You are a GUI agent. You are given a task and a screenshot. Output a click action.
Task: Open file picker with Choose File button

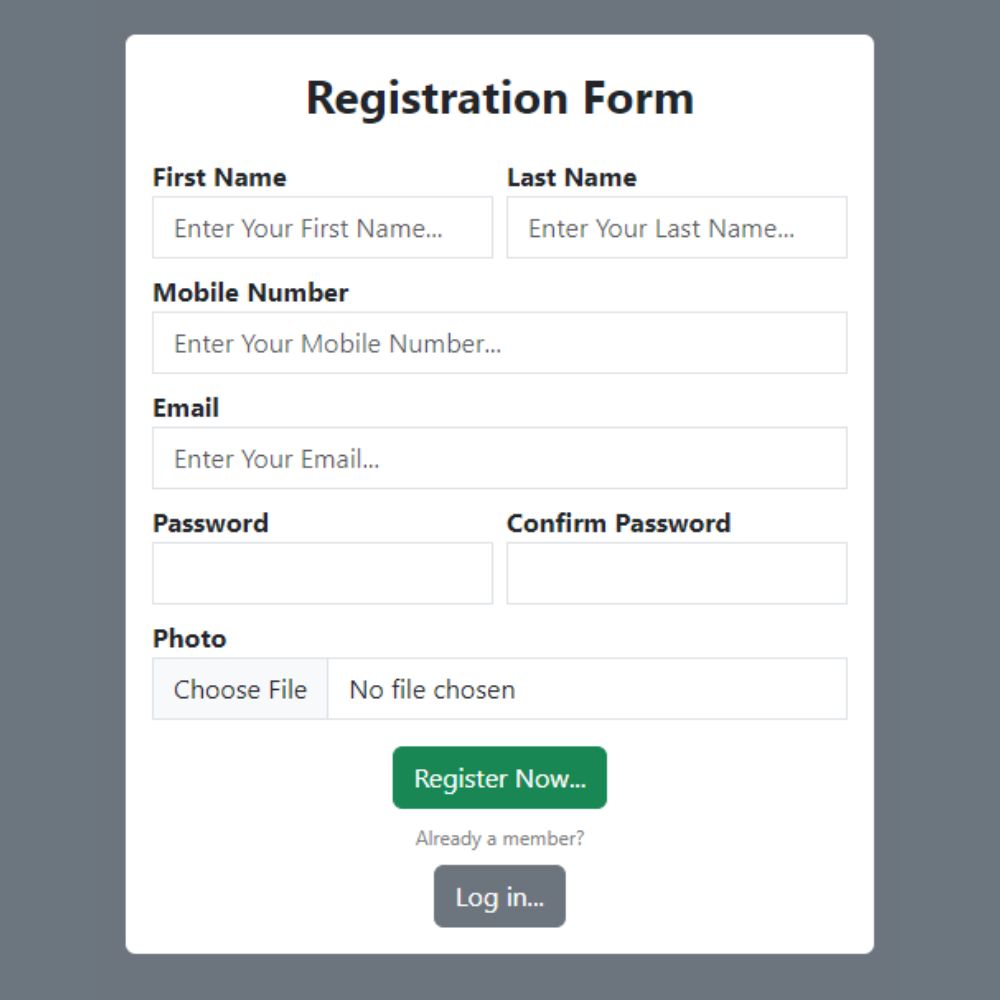(x=240, y=689)
